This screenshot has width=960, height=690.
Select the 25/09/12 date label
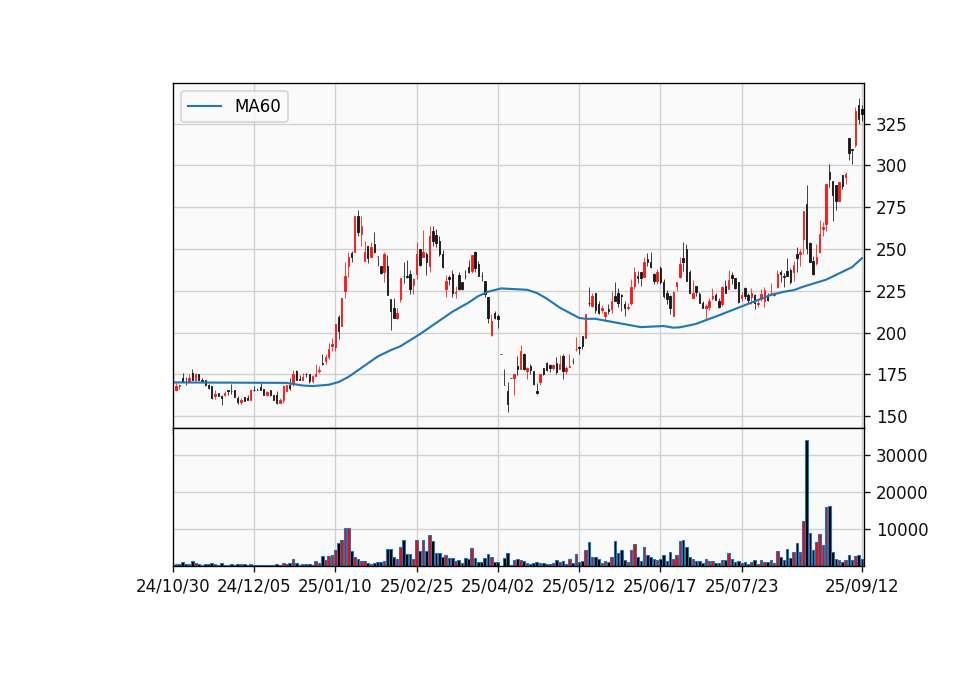coord(861,586)
